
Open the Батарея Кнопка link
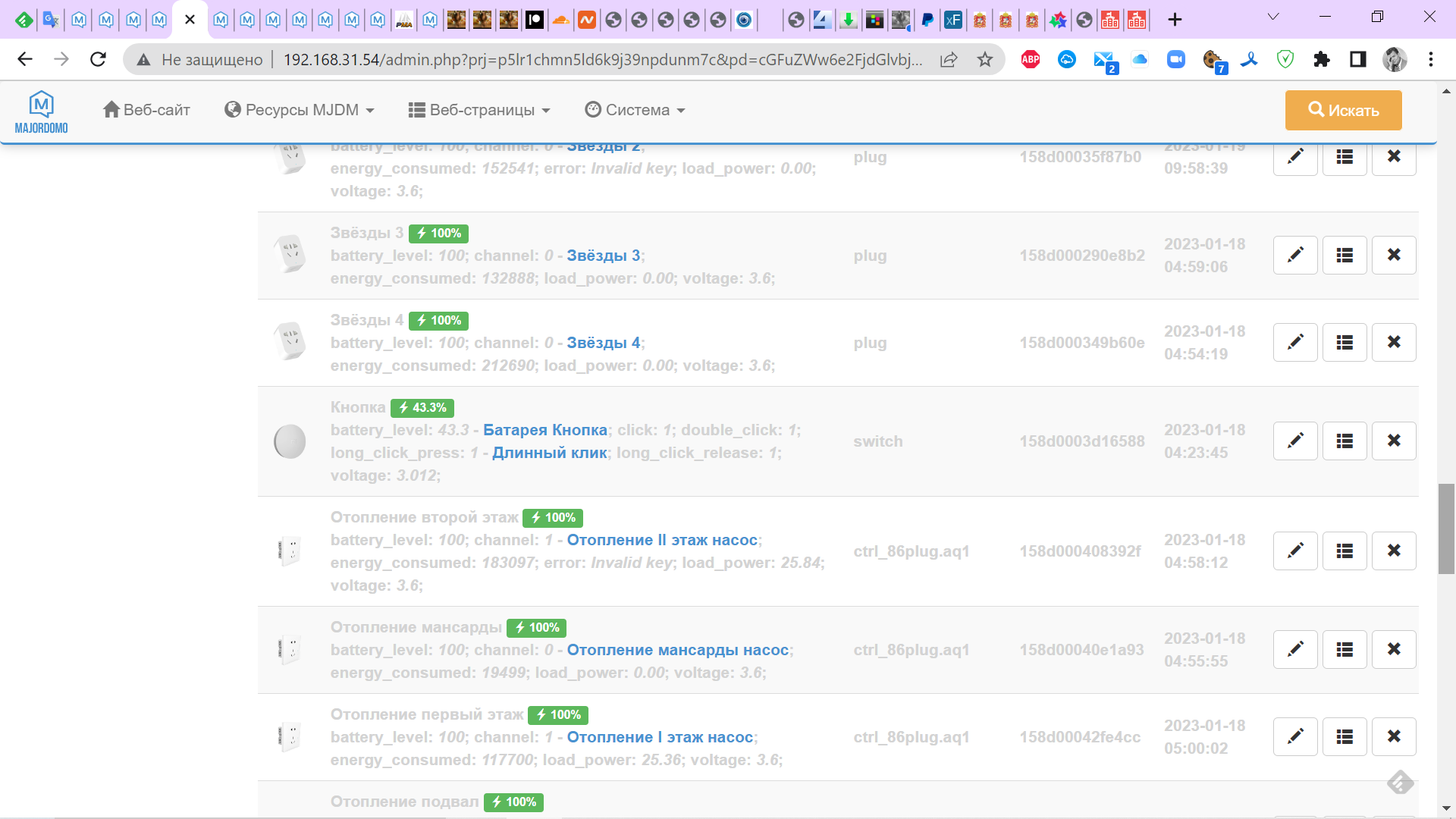[545, 430]
